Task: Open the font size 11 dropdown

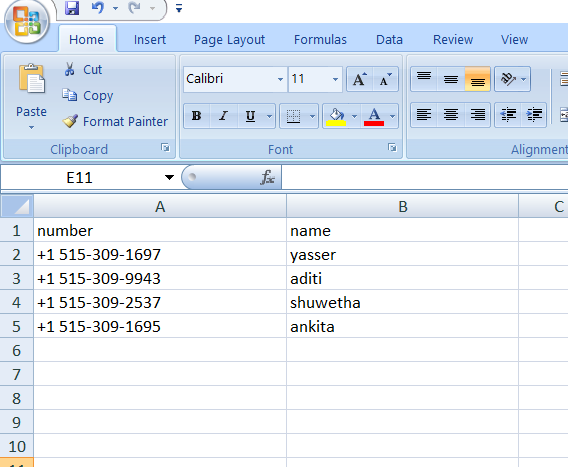Action: pos(335,79)
